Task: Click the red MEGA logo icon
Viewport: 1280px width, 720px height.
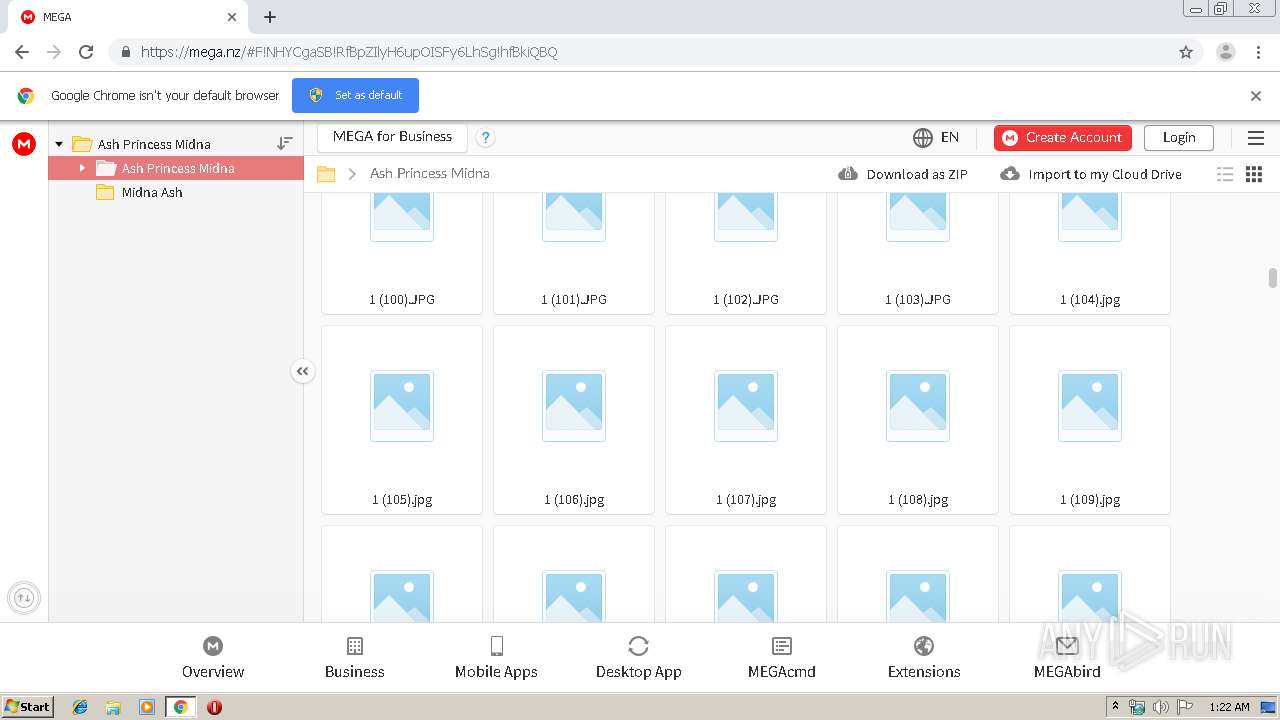Action: 24,144
